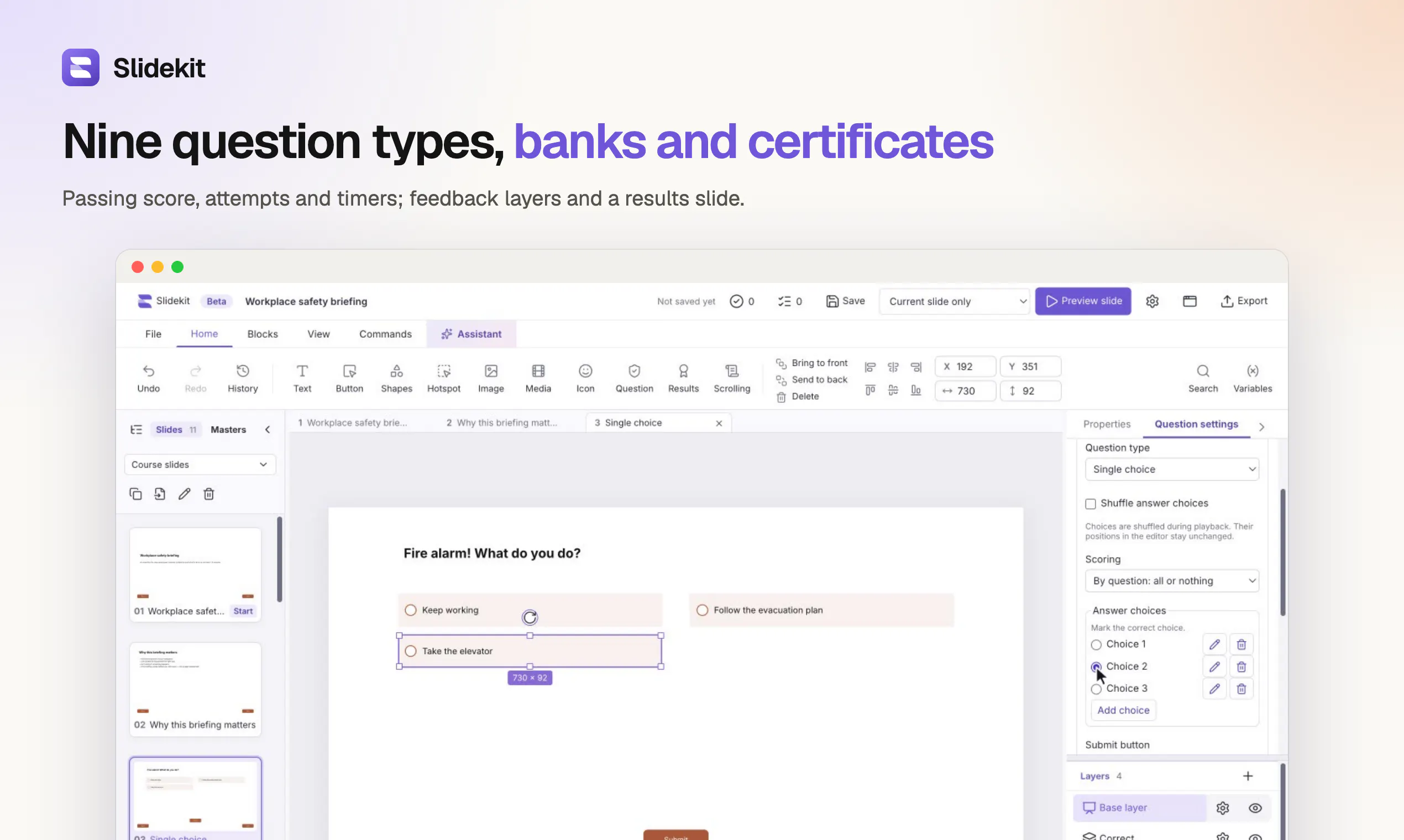The width and height of the screenshot is (1404, 840).
Task: Add a Button element
Action: click(x=349, y=378)
